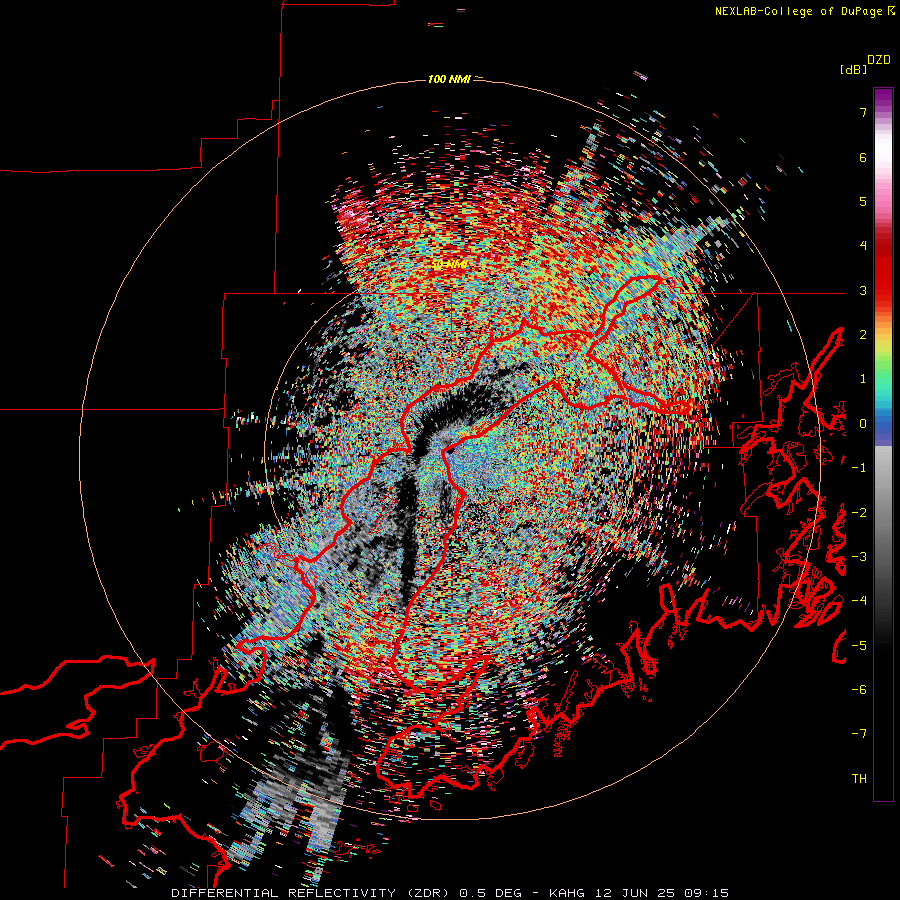
Task: Click the 3 value on the color scale
Action: pos(863,290)
